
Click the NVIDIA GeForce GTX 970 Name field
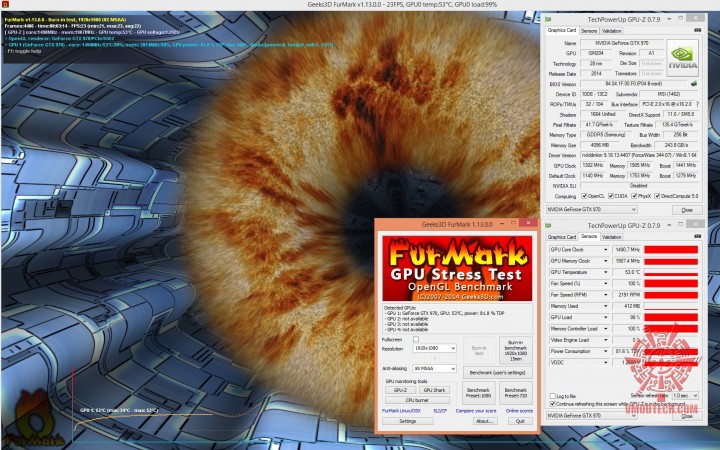pyautogui.click(x=622, y=43)
